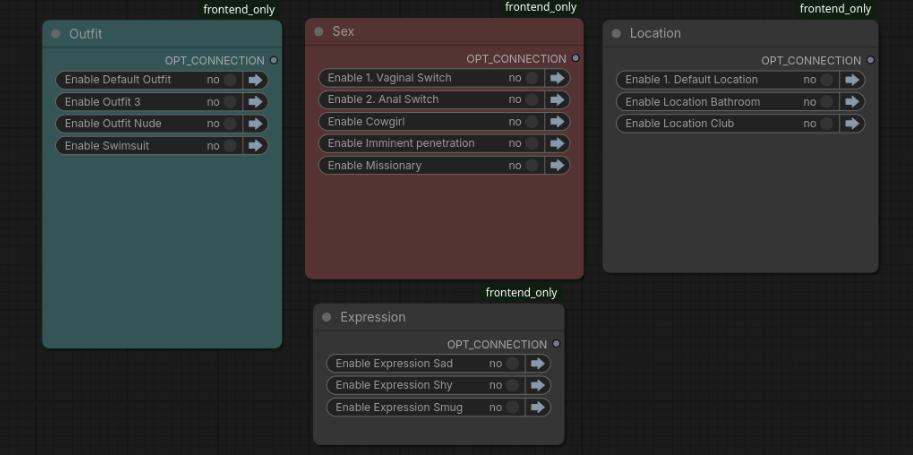Switch on Enable Location Club
The image size is (913, 455).
(827, 124)
